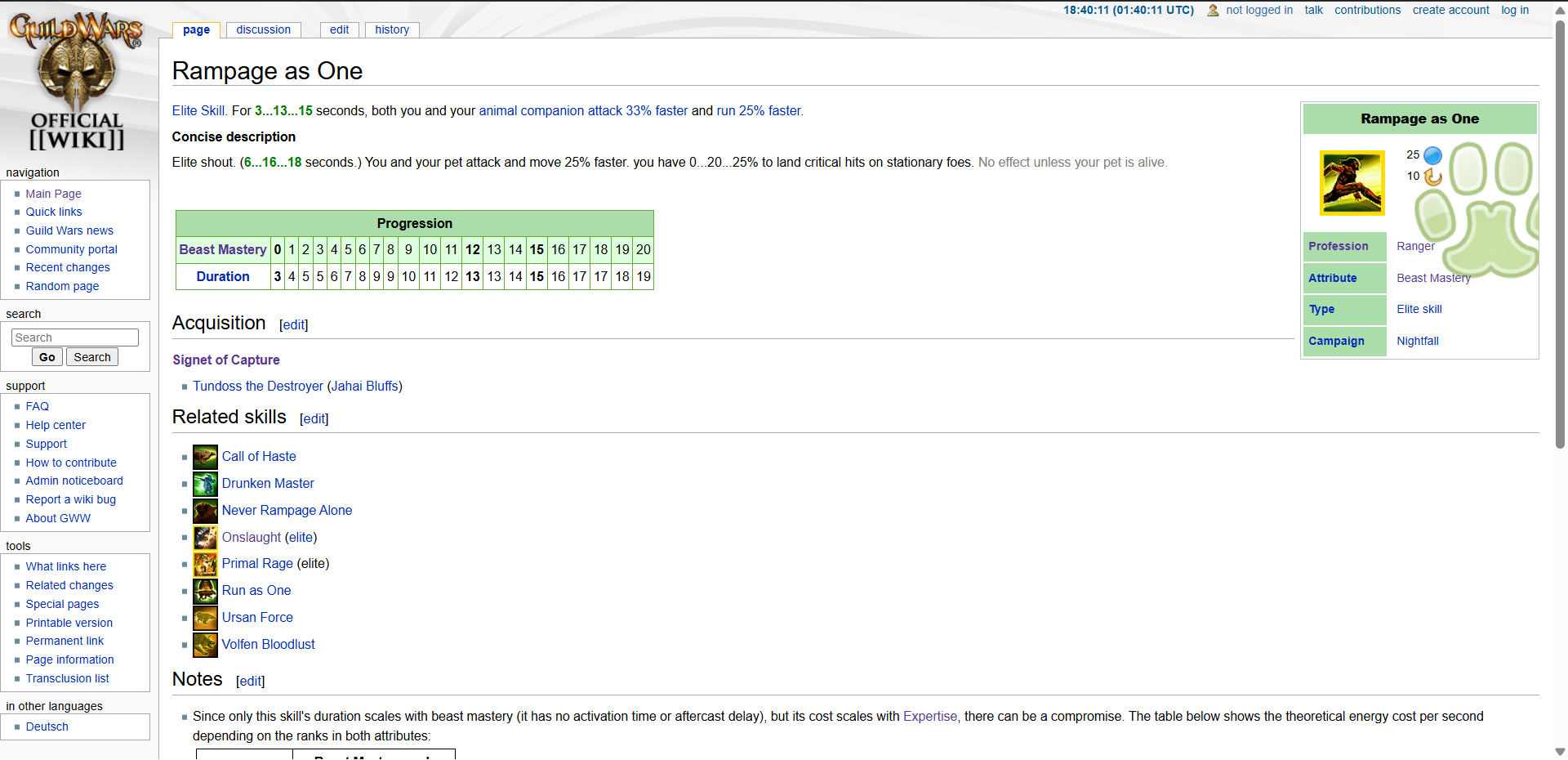Open Page information link
The width and height of the screenshot is (1568, 760).
tap(69, 659)
